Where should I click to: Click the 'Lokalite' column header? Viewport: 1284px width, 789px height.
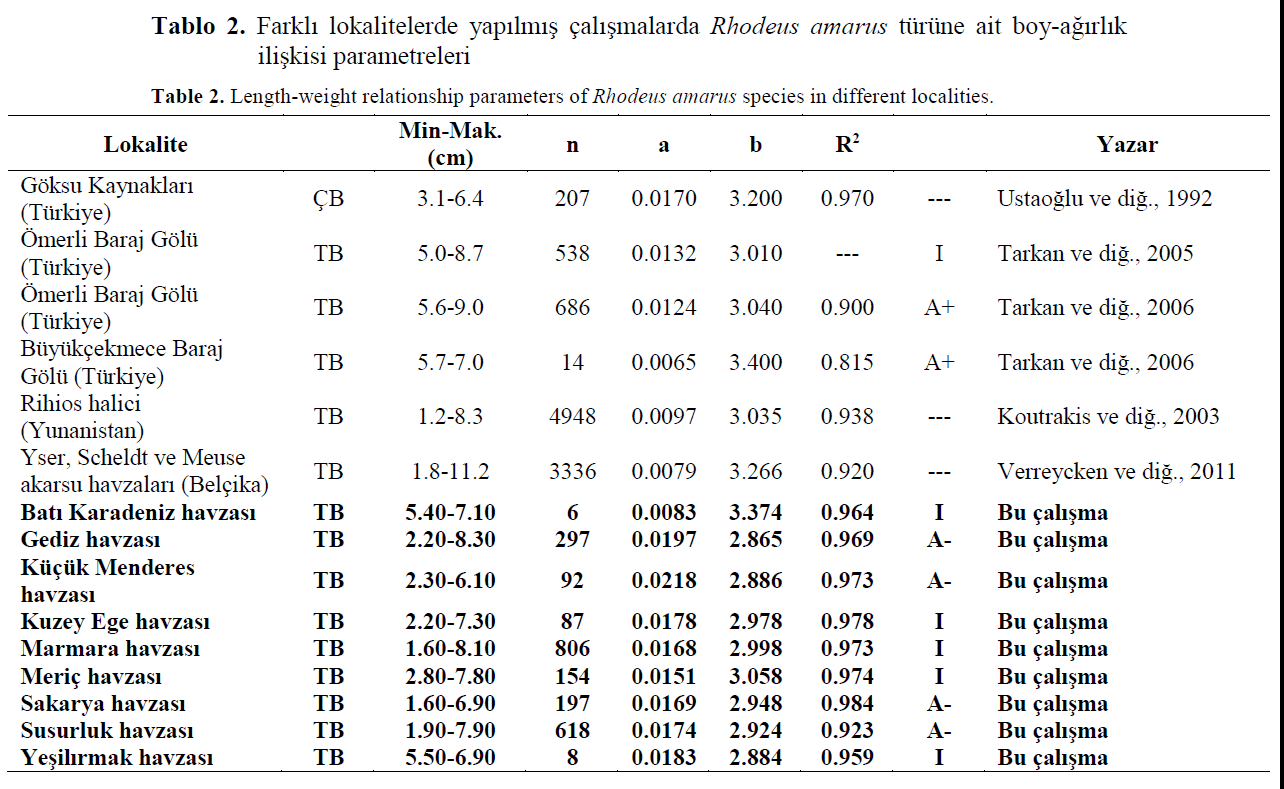coord(146,144)
